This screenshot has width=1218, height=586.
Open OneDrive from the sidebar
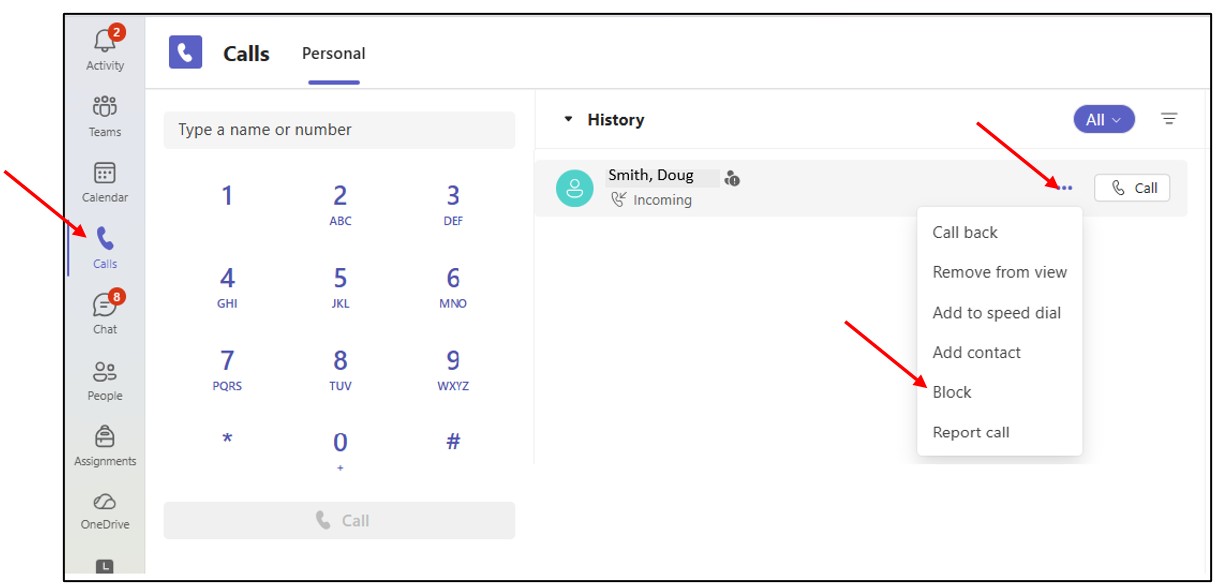pos(105,510)
